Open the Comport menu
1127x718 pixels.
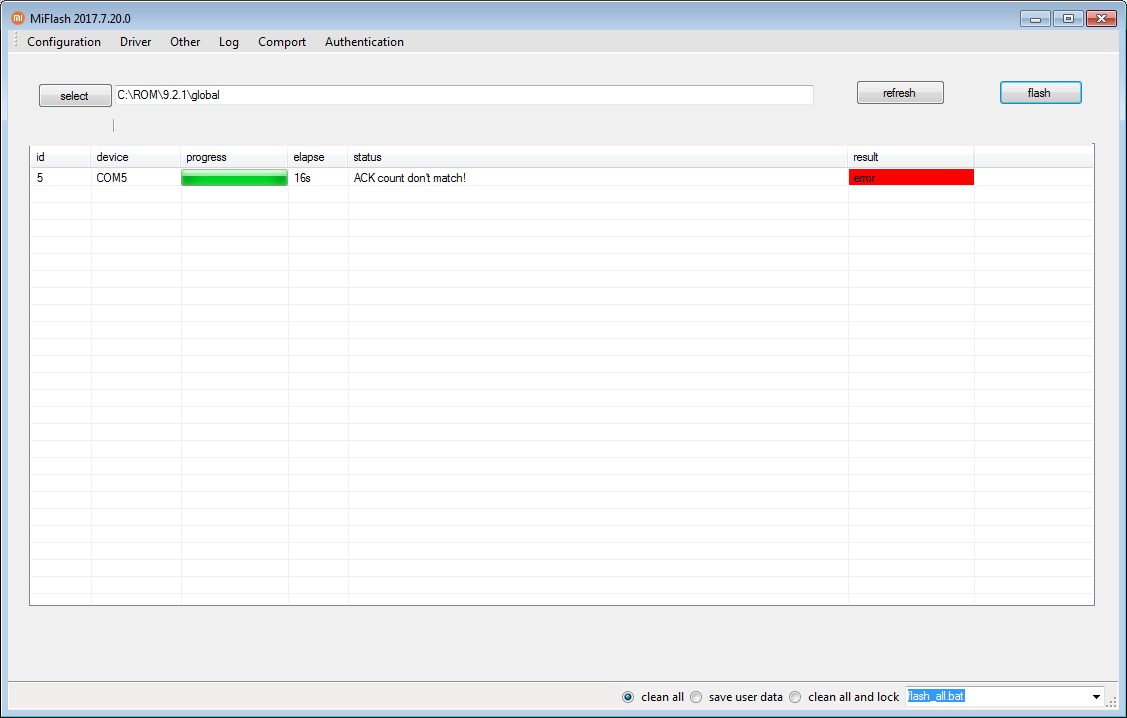coord(282,42)
